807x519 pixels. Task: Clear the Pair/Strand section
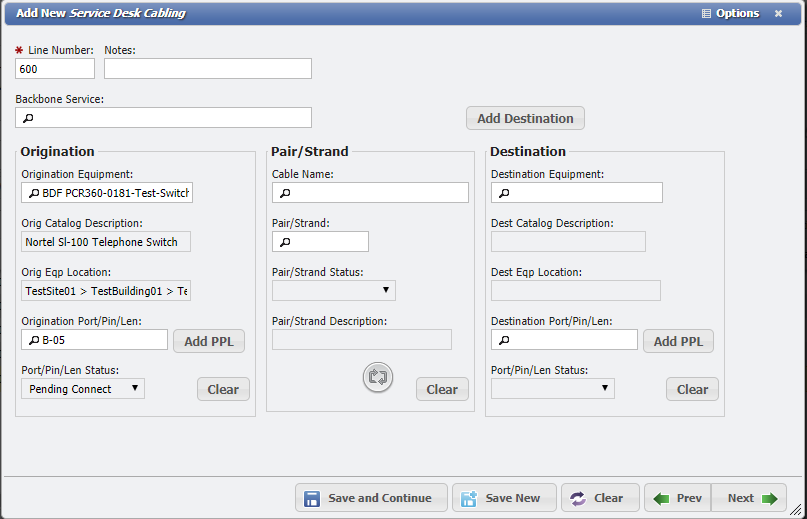tap(442, 390)
